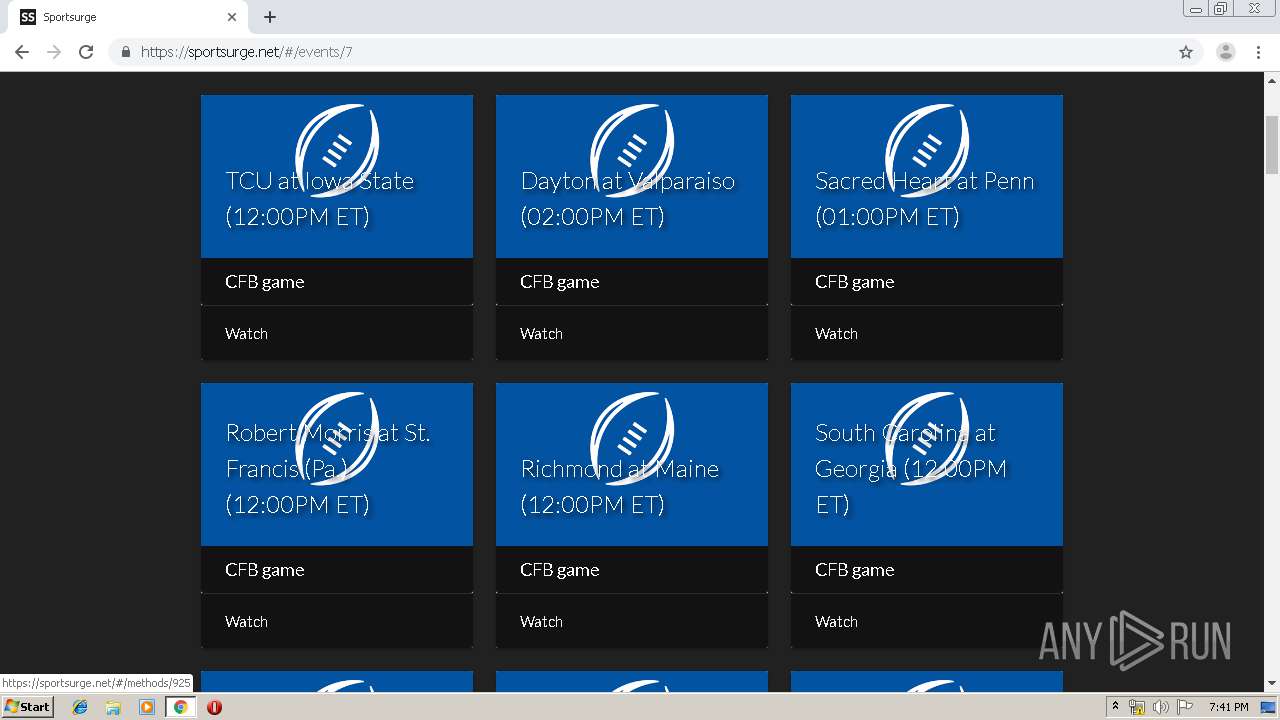Click the Sacred Heart at Penn football icon
Image resolution: width=1280 pixels, height=720 pixels.
coord(927,151)
